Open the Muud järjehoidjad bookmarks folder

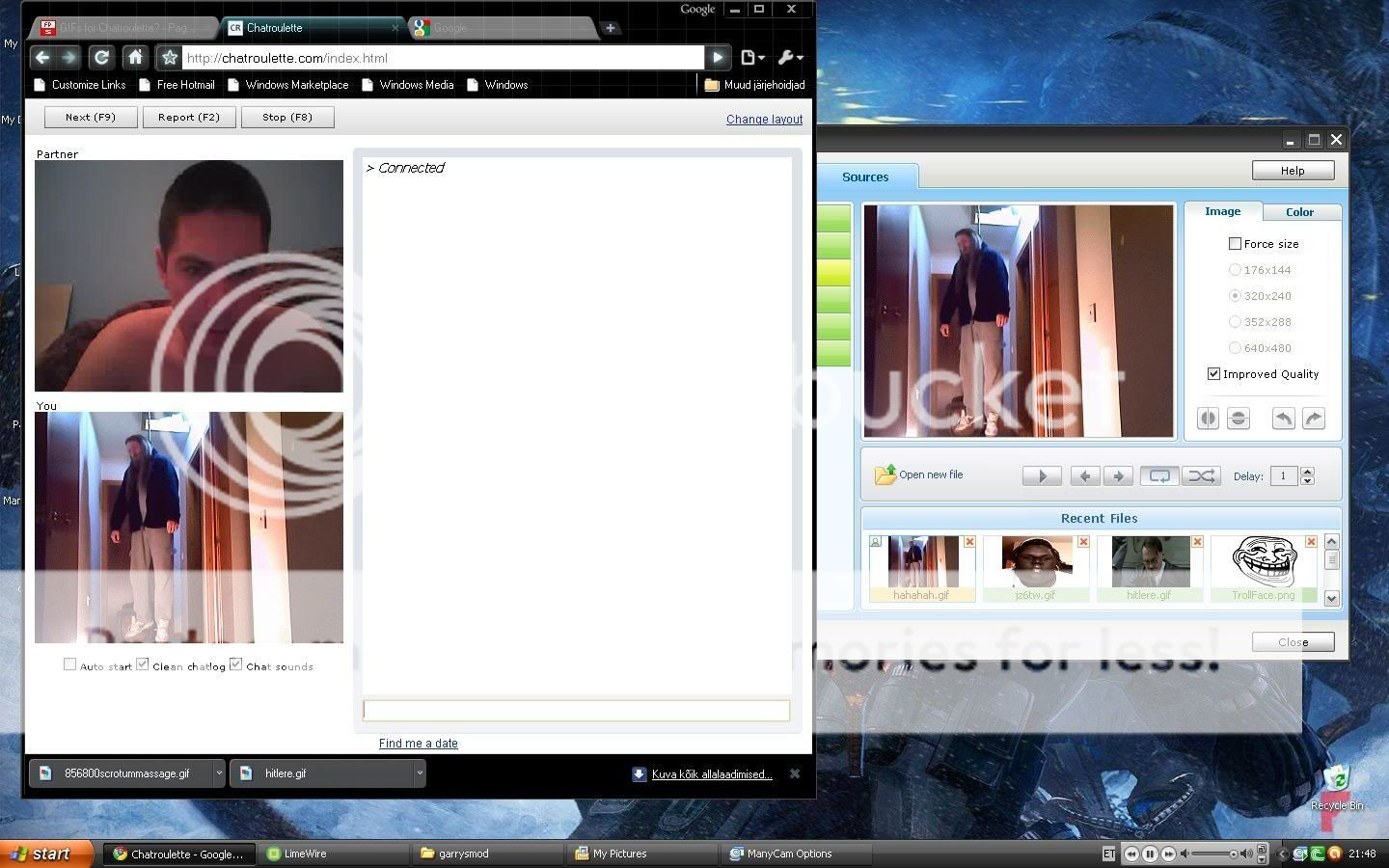(x=754, y=85)
